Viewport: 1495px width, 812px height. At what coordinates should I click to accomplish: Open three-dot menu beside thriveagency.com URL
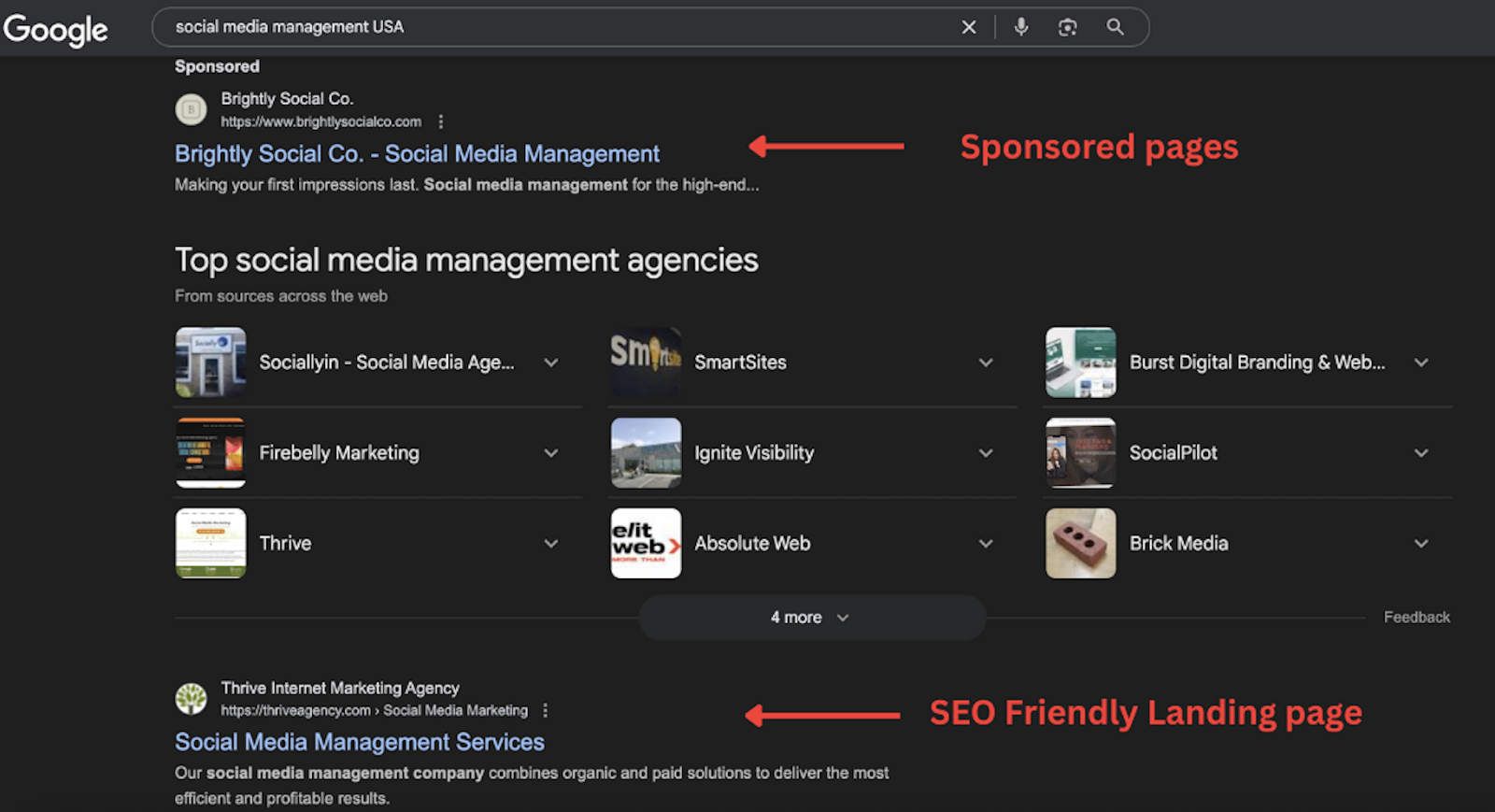(546, 710)
